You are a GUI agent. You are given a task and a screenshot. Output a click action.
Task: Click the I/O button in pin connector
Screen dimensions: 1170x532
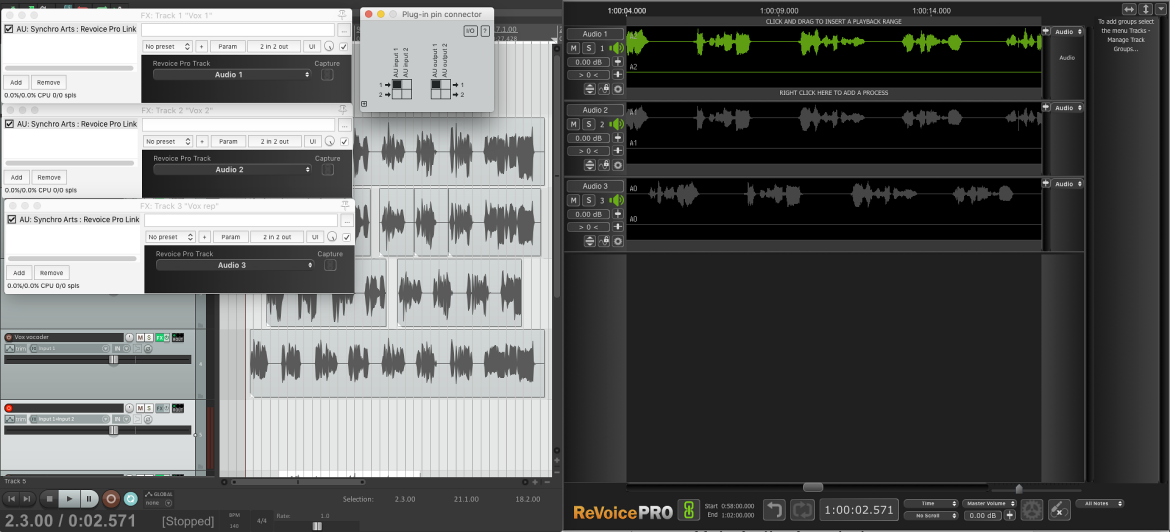point(470,31)
